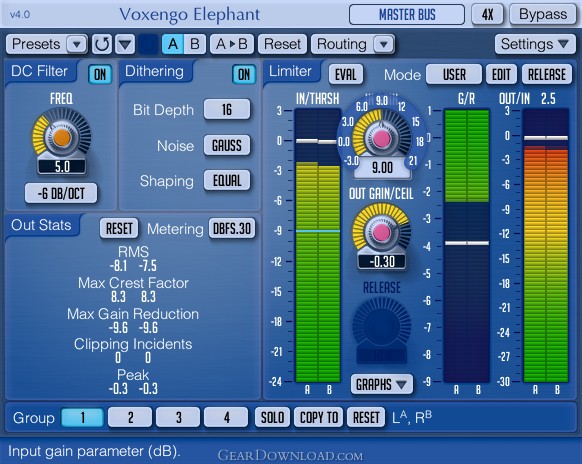Select channel Group 4

(x=226, y=418)
